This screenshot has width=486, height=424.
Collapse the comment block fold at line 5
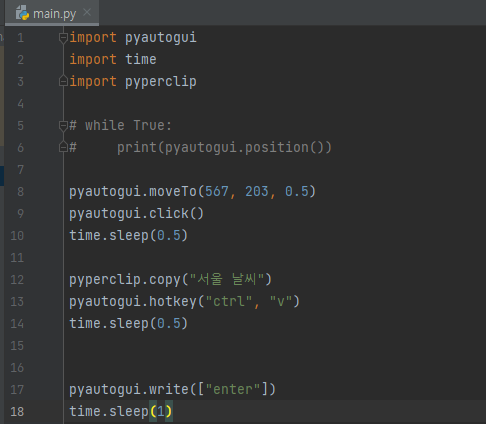[x=63, y=126]
